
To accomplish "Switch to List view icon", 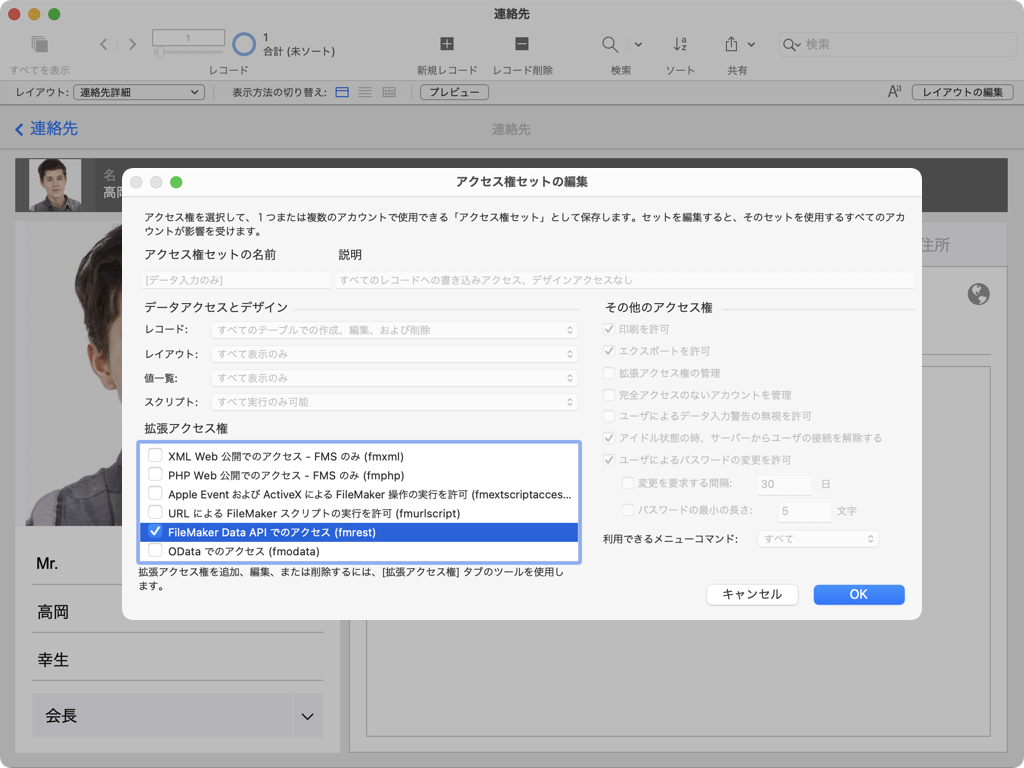I will [365, 92].
